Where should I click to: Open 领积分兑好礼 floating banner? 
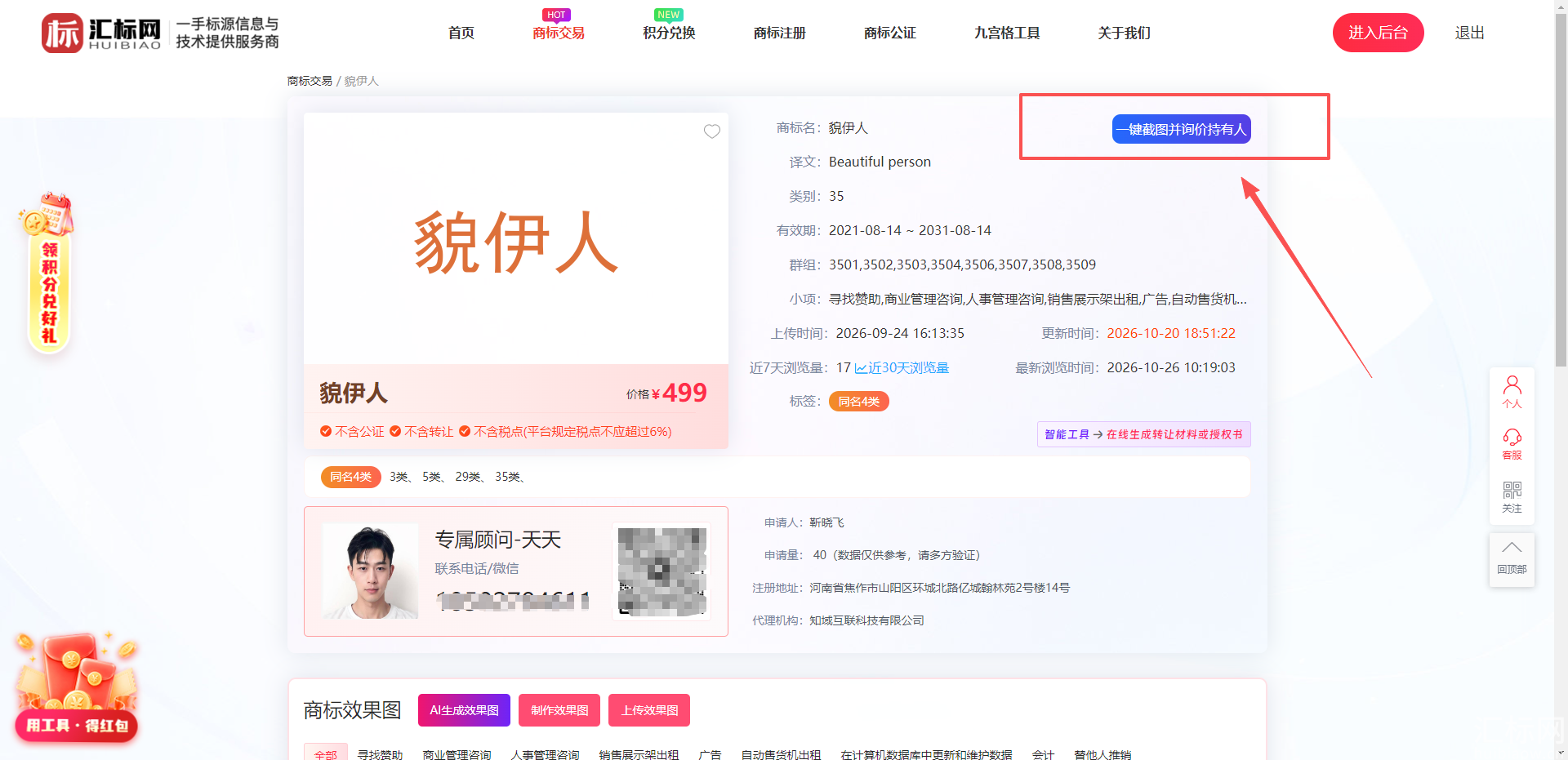[x=48, y=273]
